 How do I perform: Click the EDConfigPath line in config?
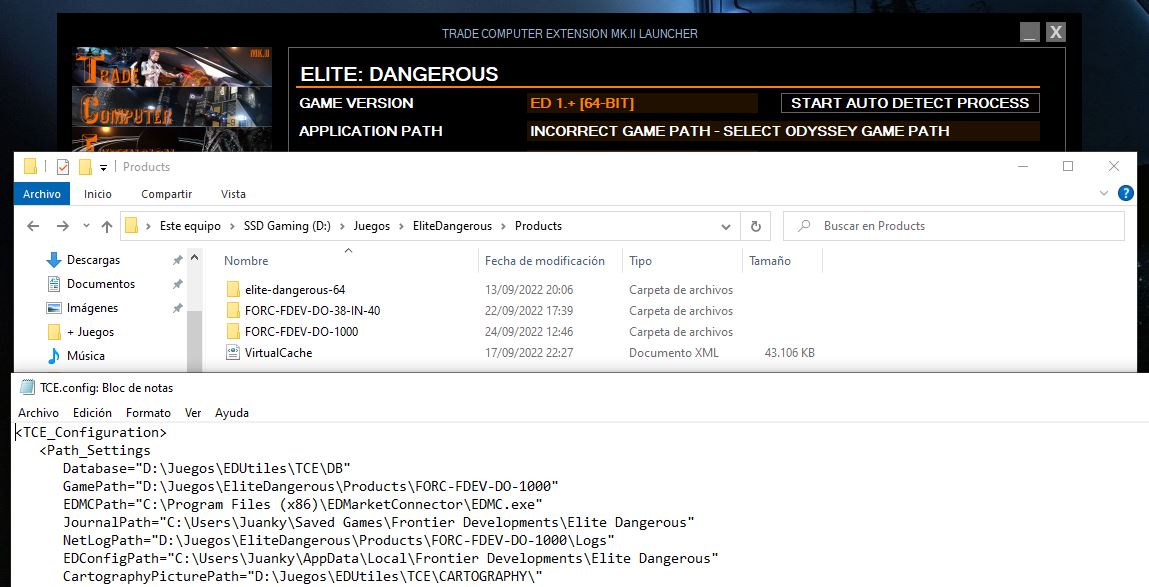coord(391,558)
